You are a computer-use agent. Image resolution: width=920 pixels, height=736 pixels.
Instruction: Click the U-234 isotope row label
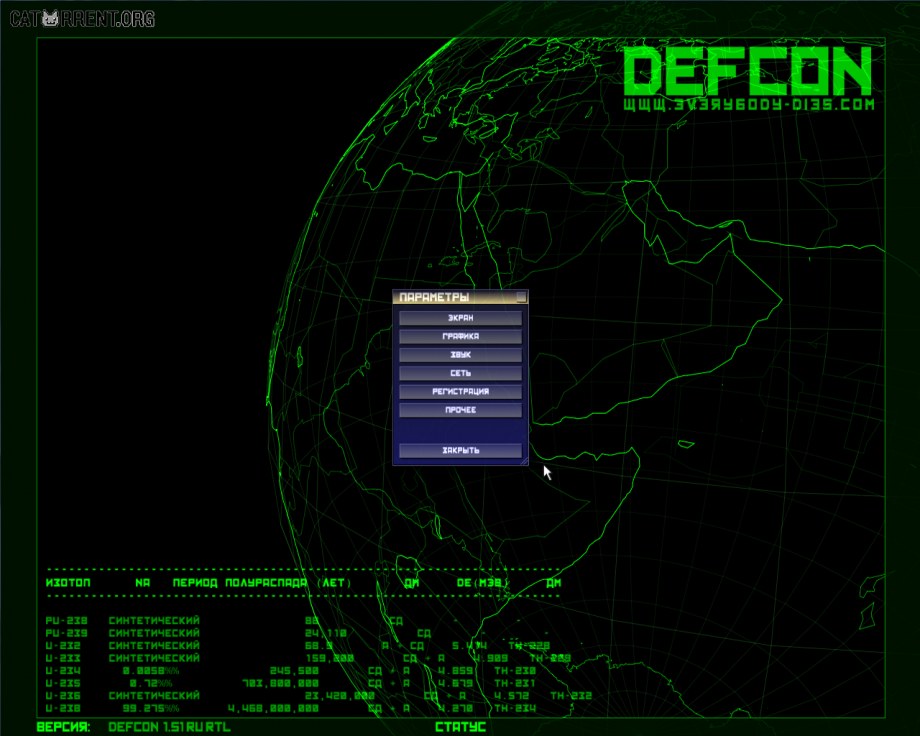coord(63,671)
